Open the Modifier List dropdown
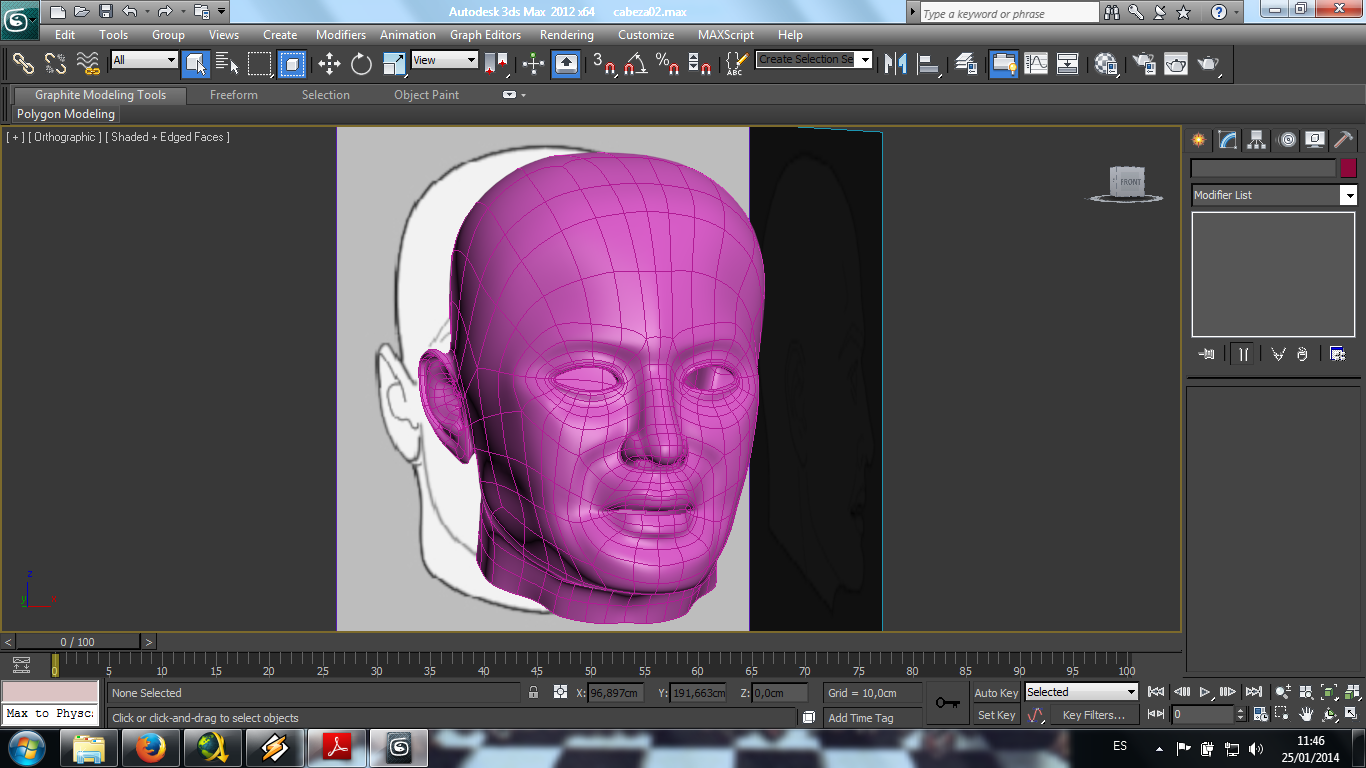1366x768 pixels. tap(1348, 195)
